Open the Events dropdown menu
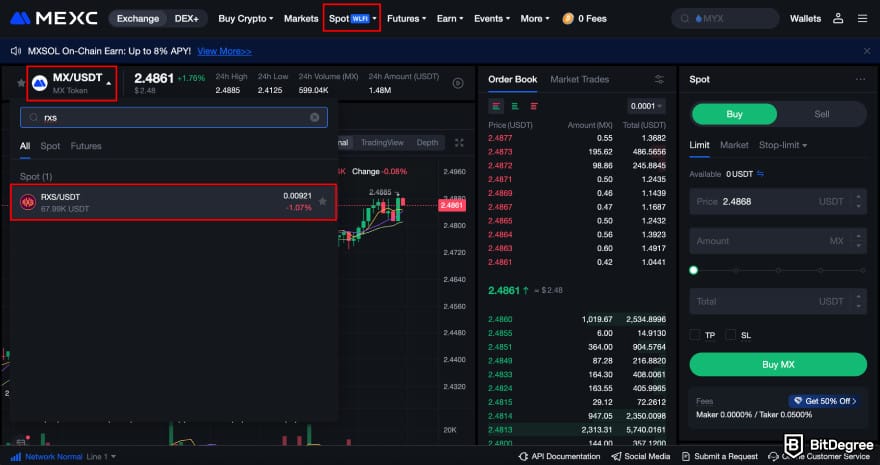This screenshot has width=880, height=465. [492, 19]
